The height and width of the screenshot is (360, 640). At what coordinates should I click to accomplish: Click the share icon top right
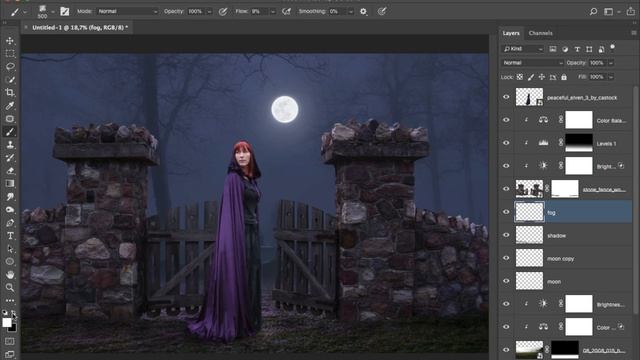pos(631,11)
